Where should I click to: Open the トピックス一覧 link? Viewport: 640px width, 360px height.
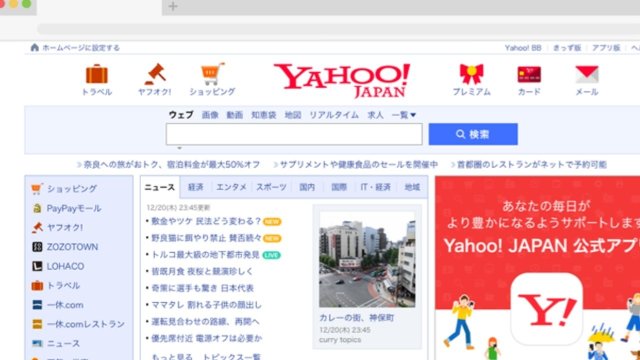pos(231,357)
